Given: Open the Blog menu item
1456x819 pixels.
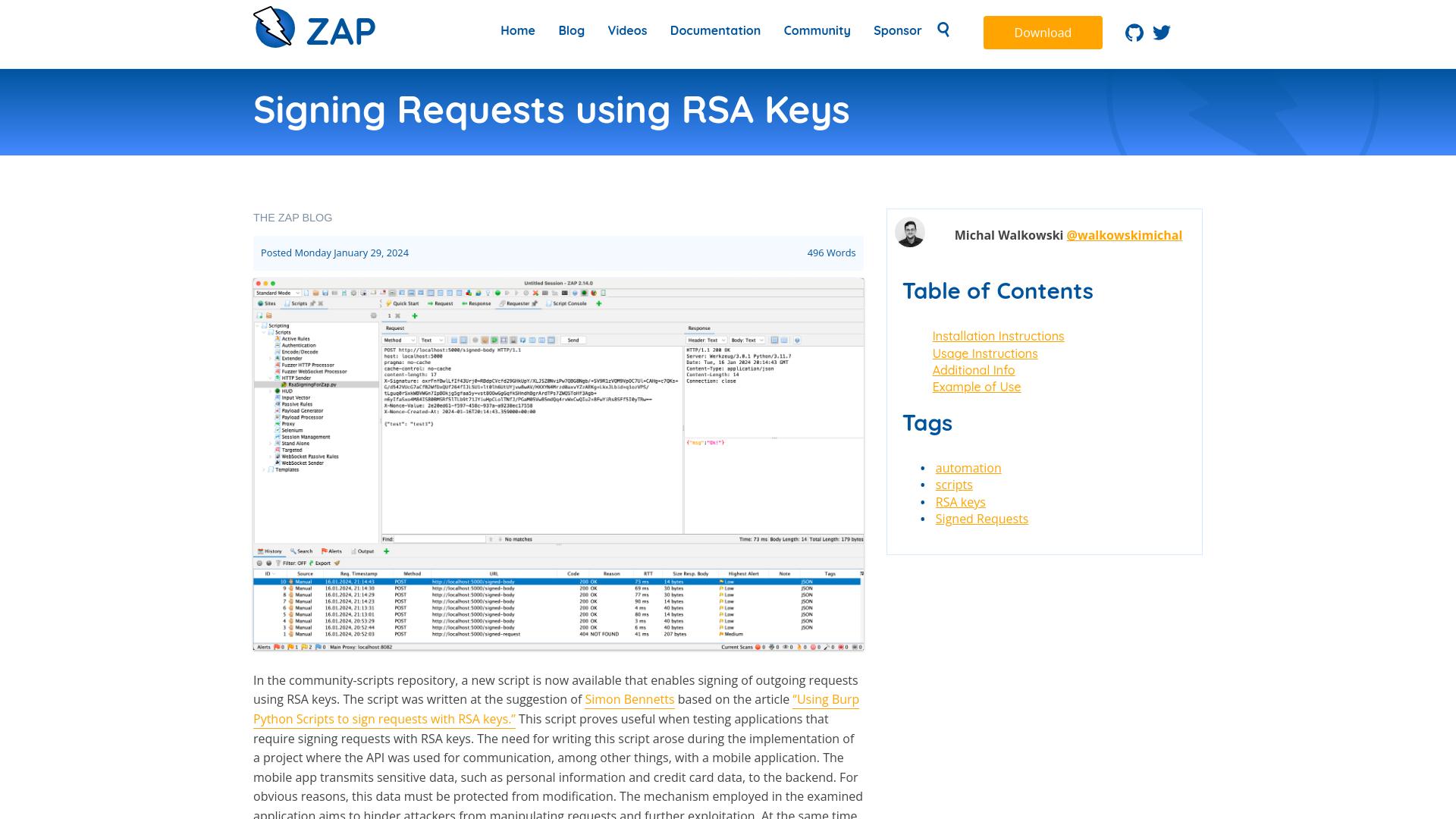Looking at the screenshot, I should tap(572, 30).
